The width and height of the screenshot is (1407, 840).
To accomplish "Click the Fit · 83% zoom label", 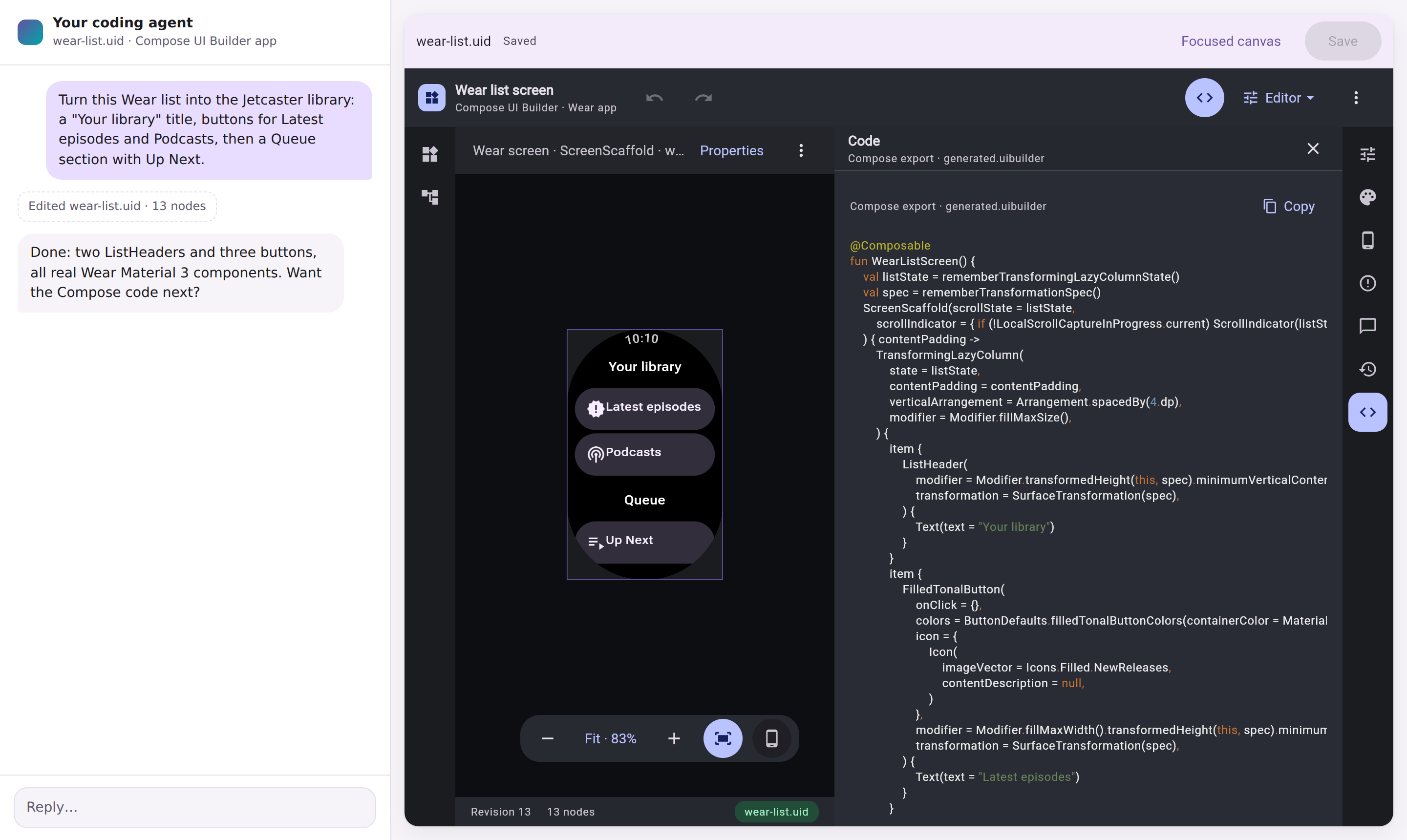I will pos(610,739).
